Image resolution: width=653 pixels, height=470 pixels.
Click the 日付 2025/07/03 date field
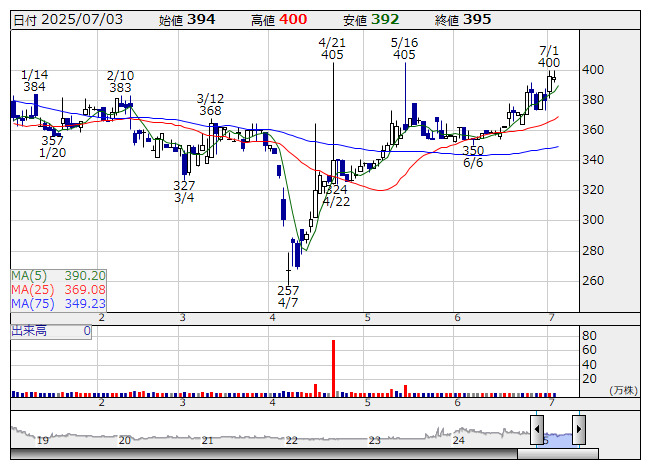[67, 19]
